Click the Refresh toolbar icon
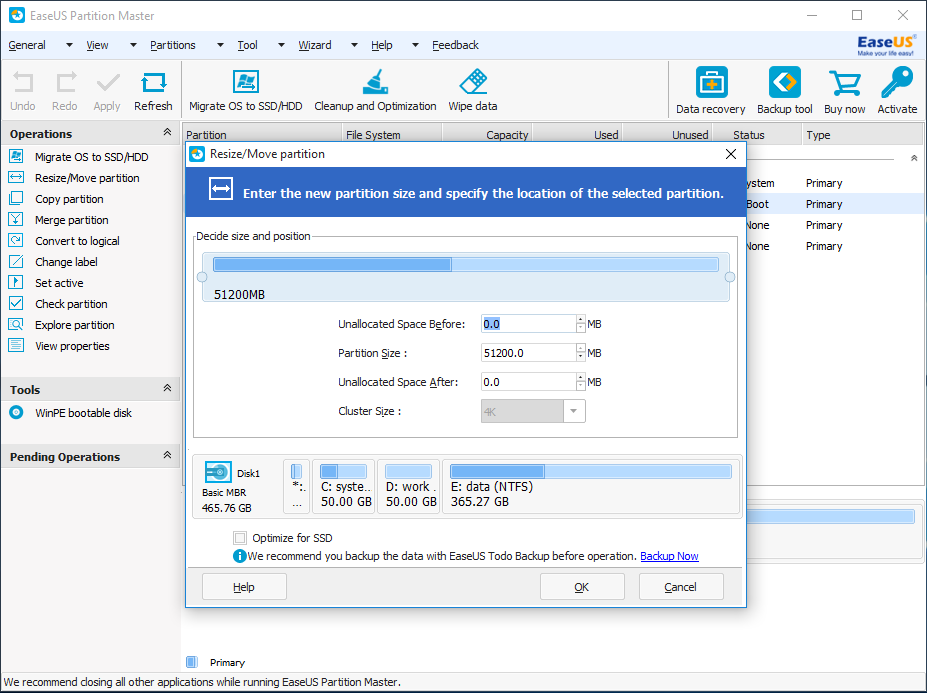This screenshot has width=927, height=693. (x=153, y=90)
